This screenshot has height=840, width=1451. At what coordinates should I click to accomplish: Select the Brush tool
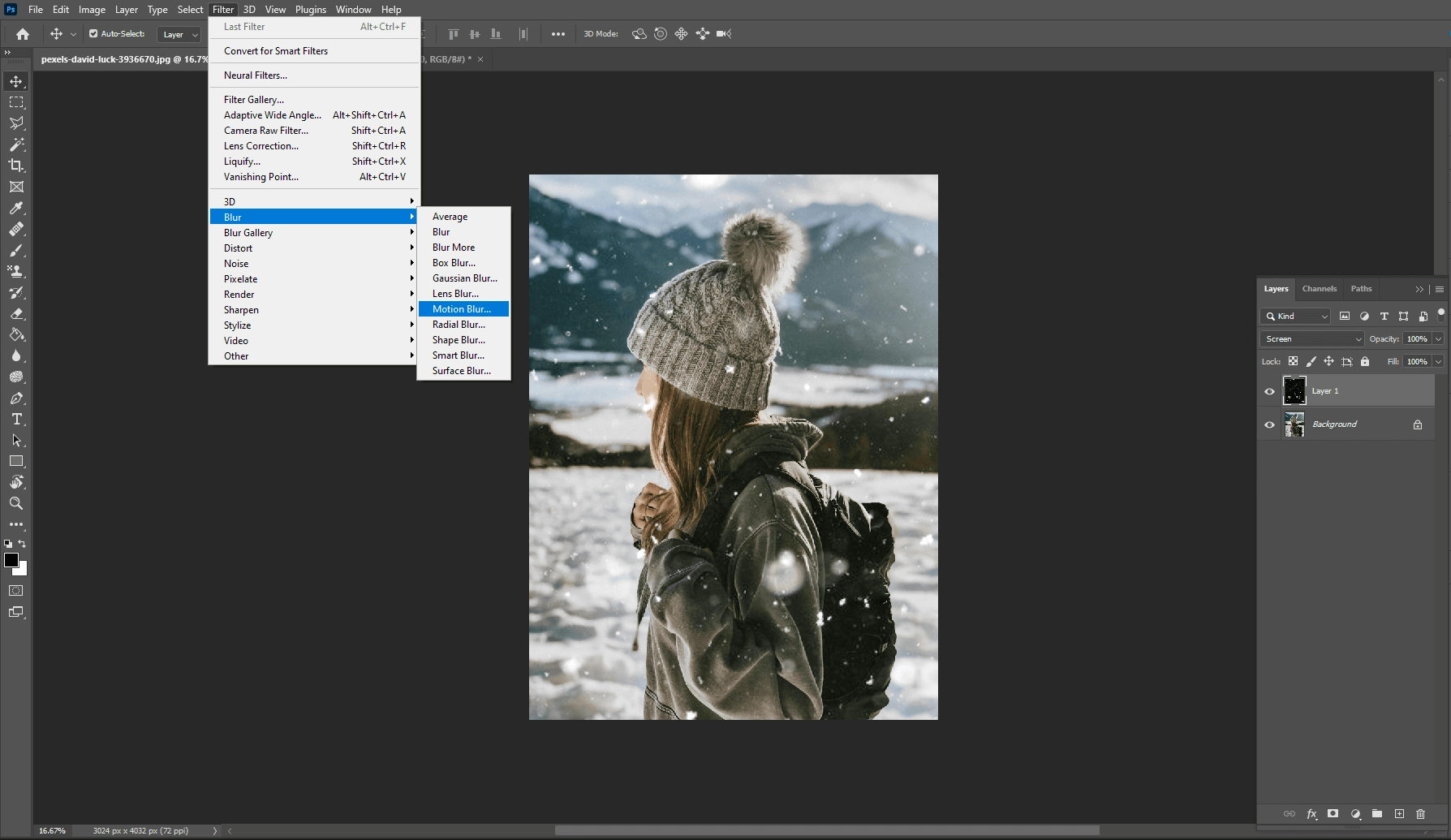16,250
